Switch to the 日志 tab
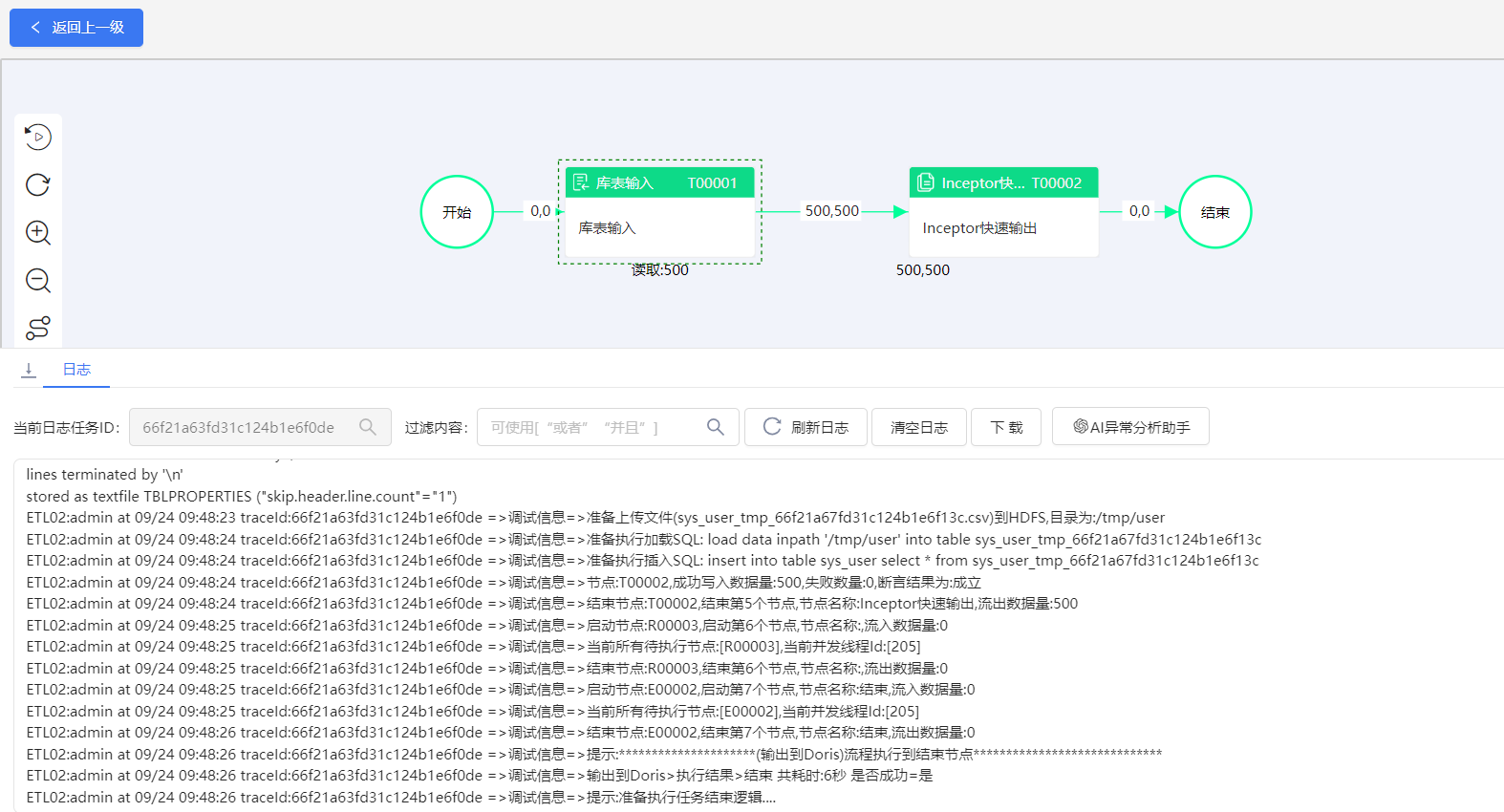The width and height of the screenshot is (1504, 812). (x=76, y=370)
